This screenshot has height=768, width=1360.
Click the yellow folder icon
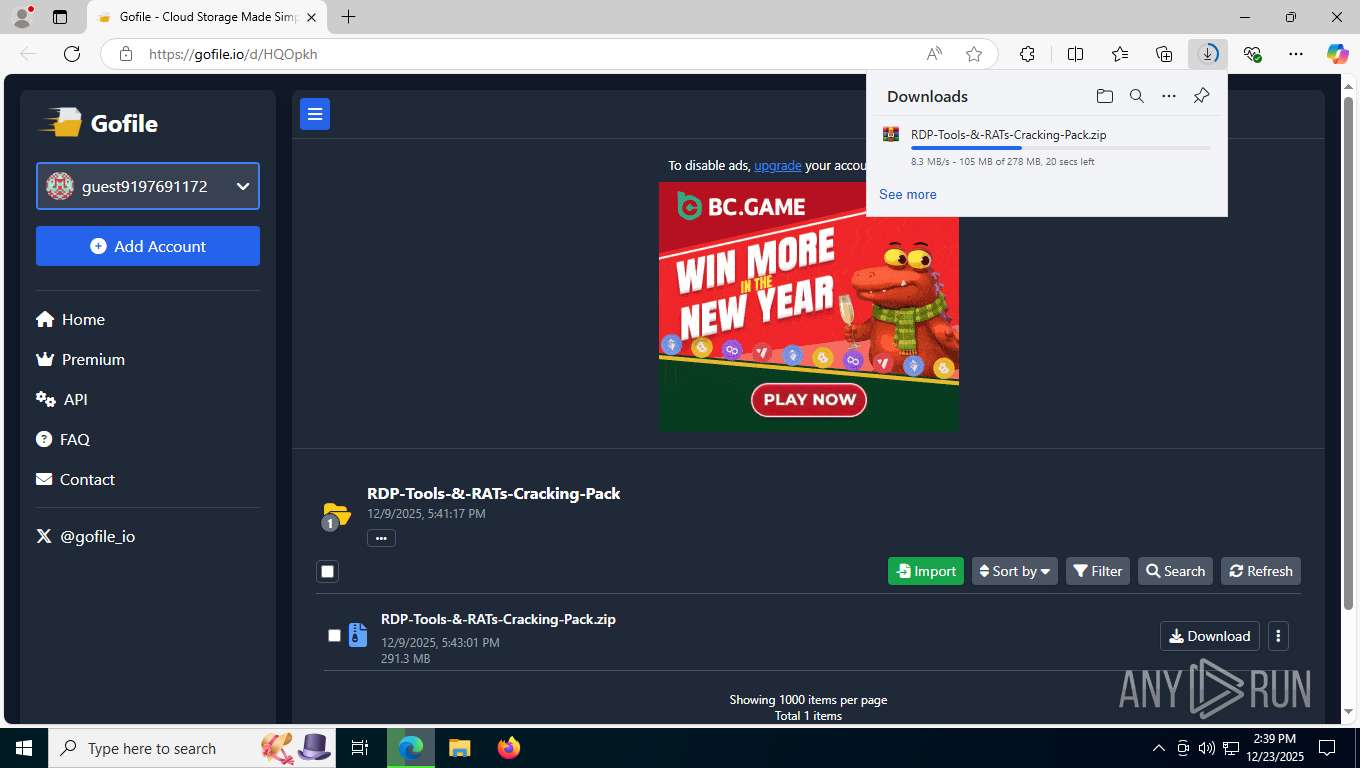pos(336,514)
